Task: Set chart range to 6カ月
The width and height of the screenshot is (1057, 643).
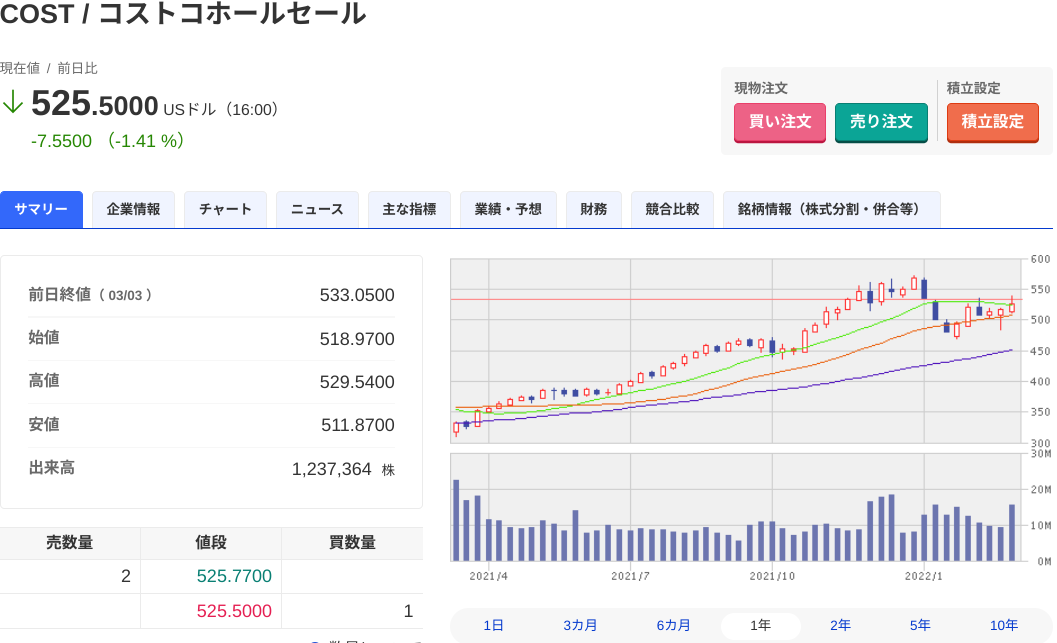Action: pyautogui.click(x=673, y=625)
